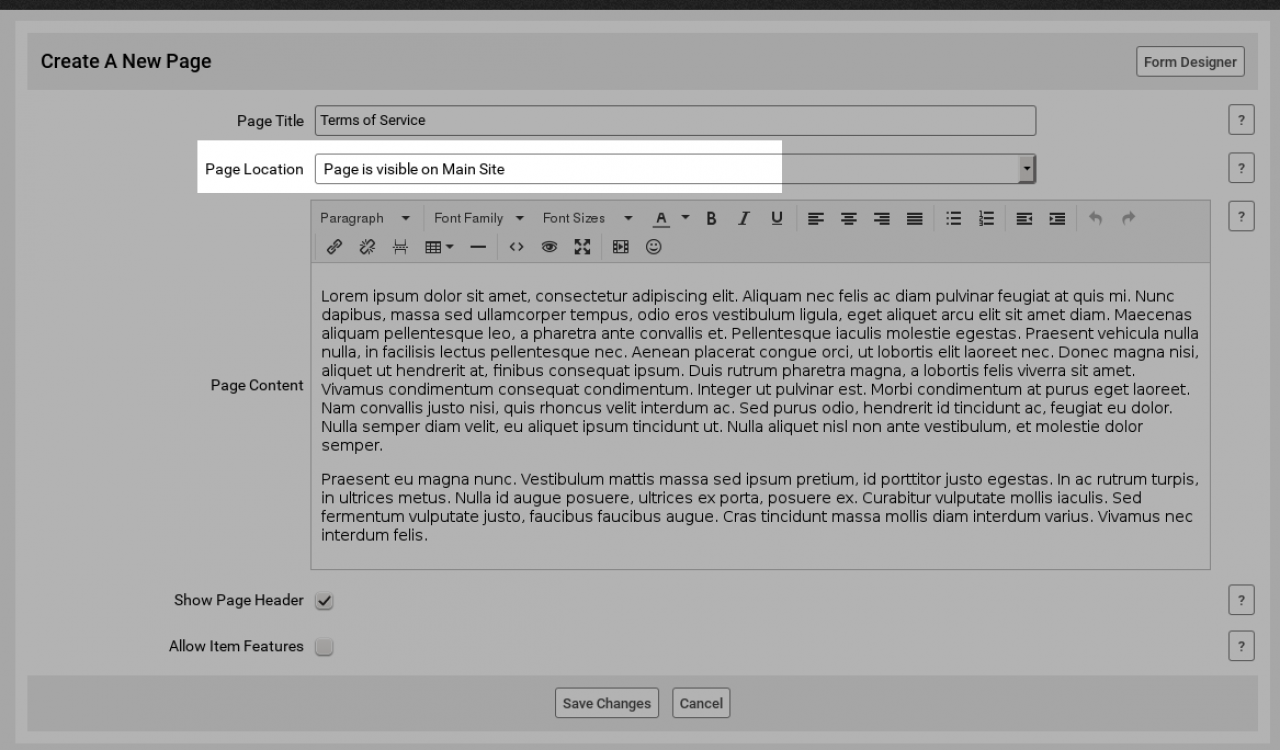The image size is (1280, 750).
Task: Decrease indent using the outdent icon
Action: pos(1024,218)
